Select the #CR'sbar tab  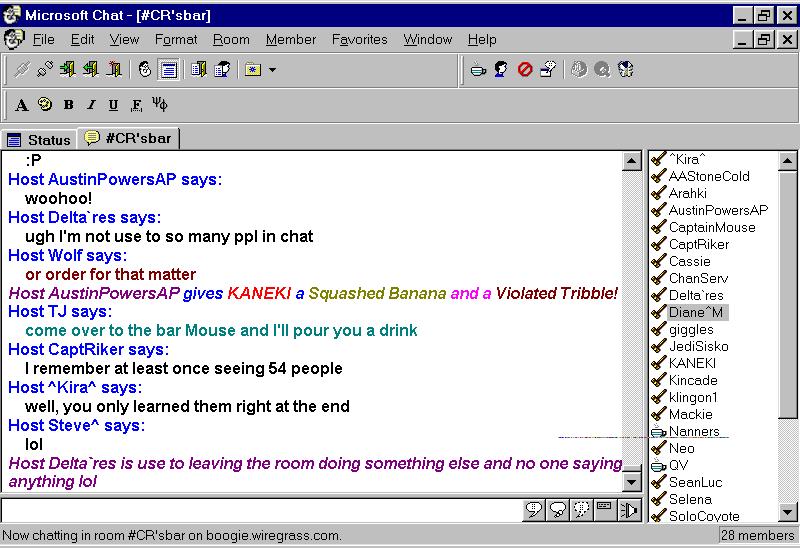[x=129, y=138]
